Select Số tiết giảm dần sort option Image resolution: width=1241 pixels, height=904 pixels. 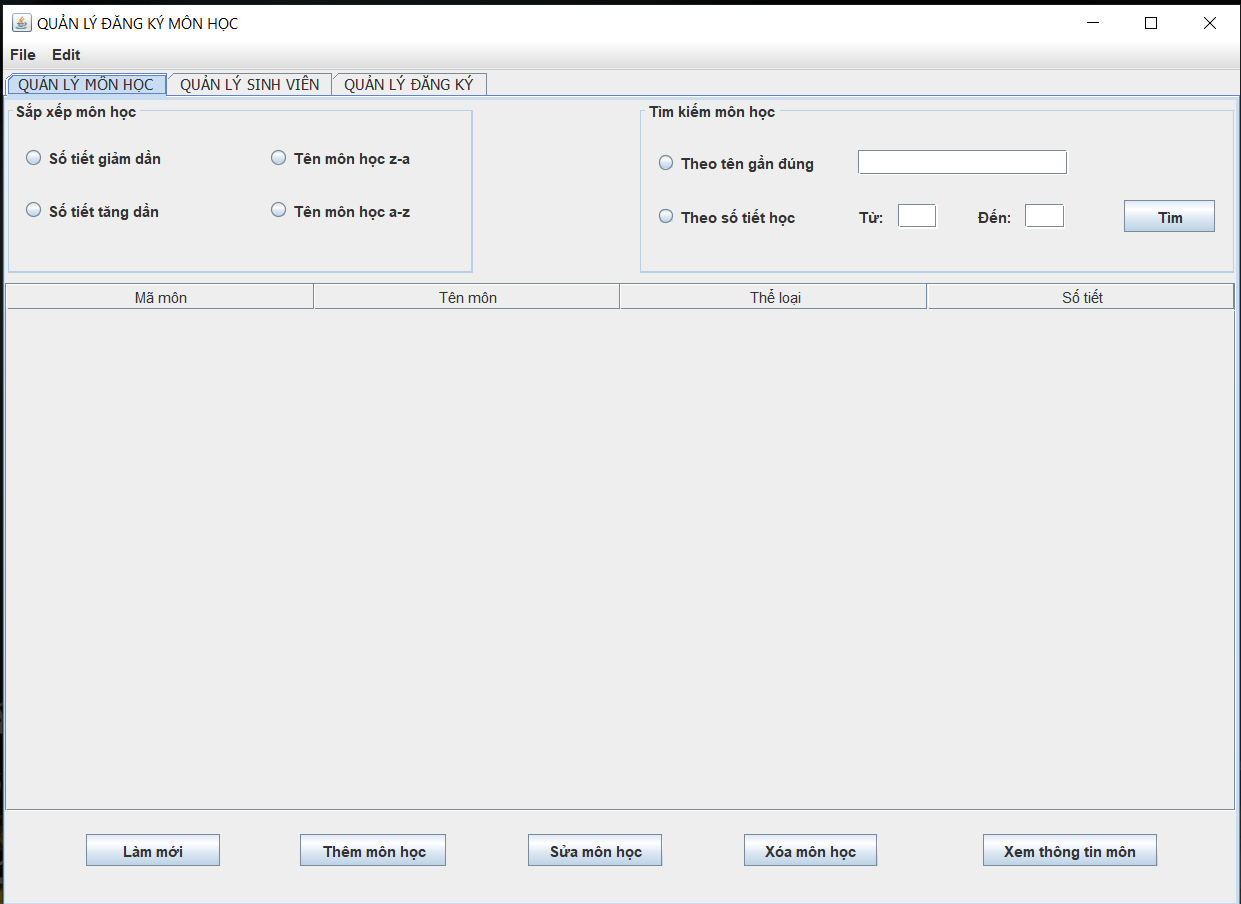93,158
